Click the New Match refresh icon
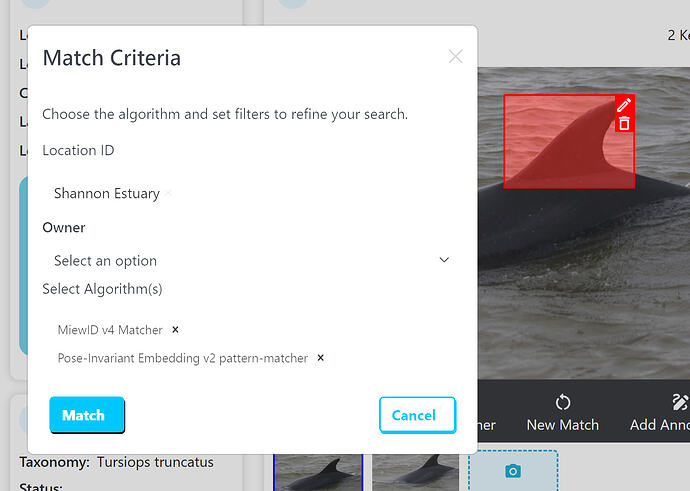The width and height of the screenshot is (690, 491). (x=563, y=402)
